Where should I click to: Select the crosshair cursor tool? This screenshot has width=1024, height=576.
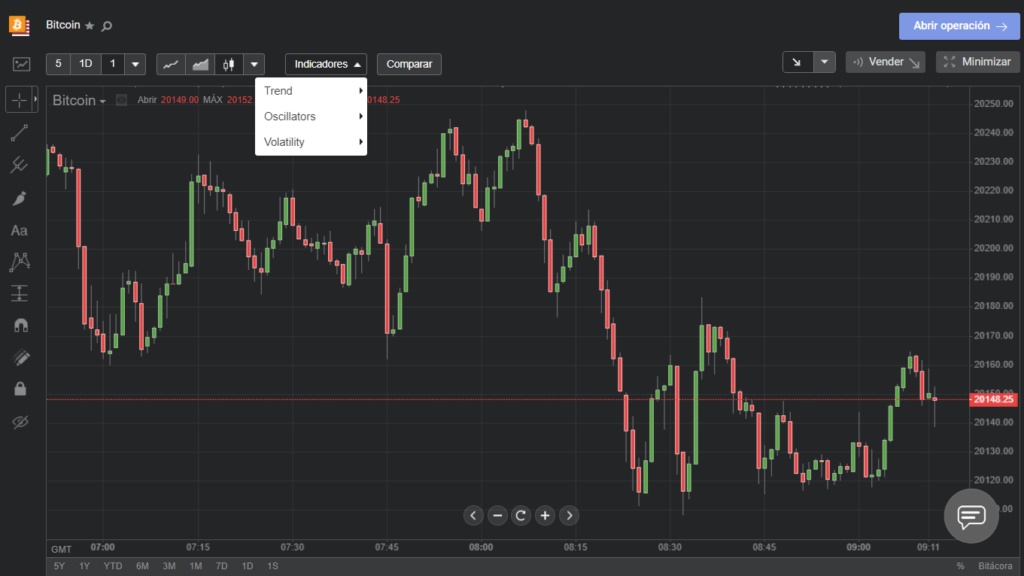(19, 100)
